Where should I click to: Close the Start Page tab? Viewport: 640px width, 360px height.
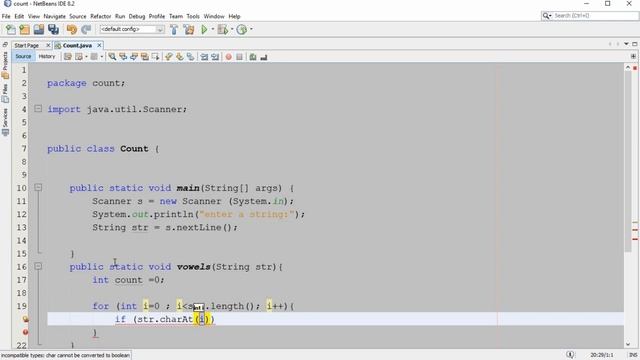tap(48, 45)
